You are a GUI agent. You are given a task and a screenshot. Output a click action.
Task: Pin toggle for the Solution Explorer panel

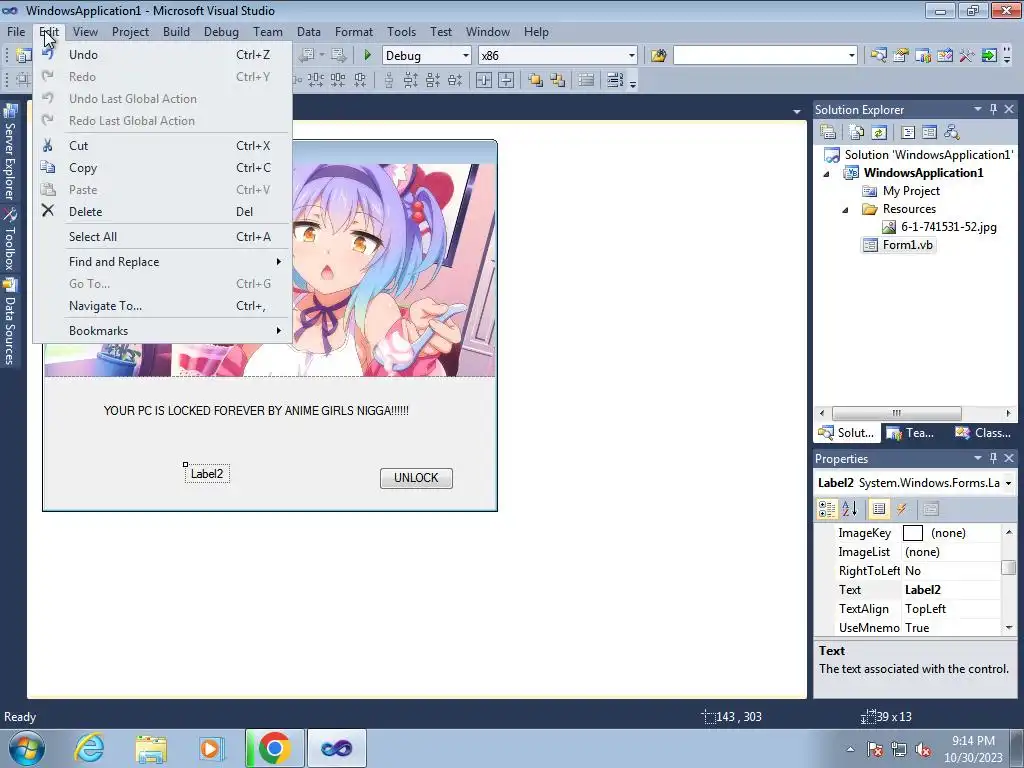(993, 109)
